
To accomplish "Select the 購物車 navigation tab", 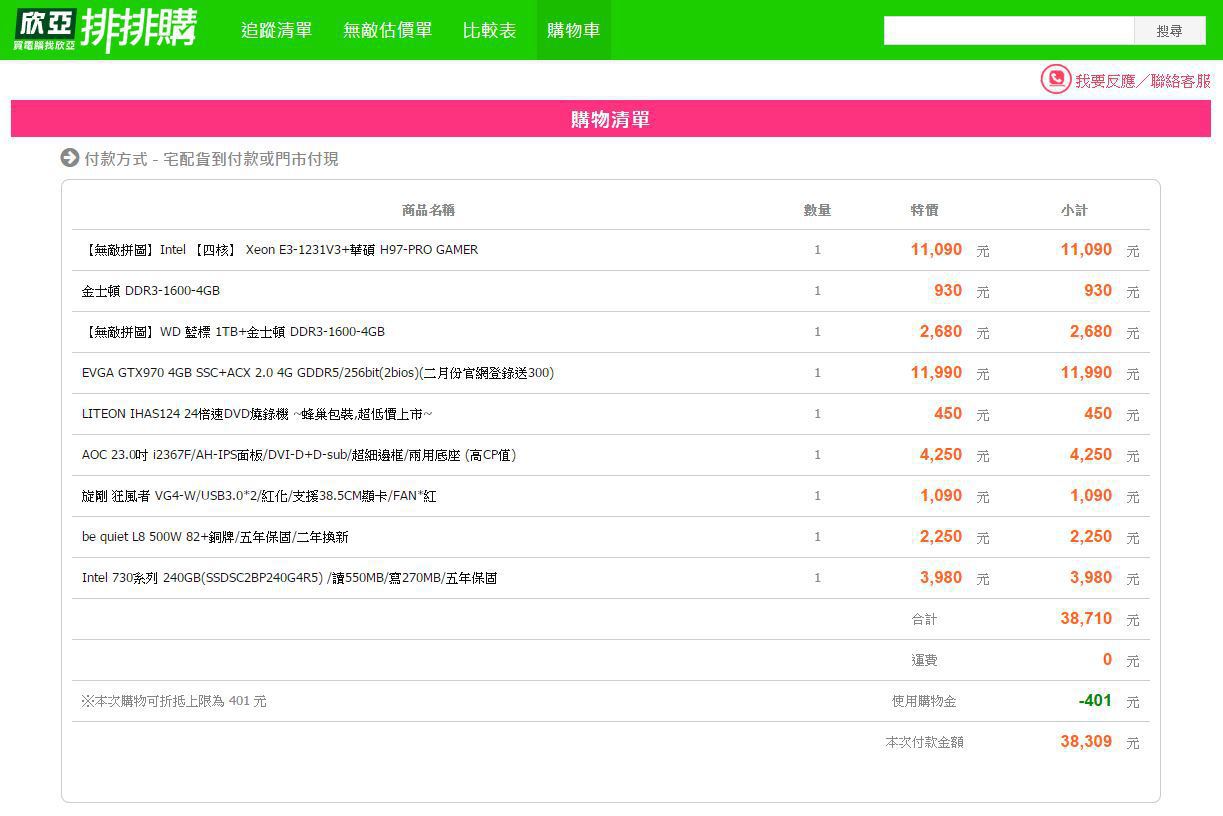I will 574,30.
